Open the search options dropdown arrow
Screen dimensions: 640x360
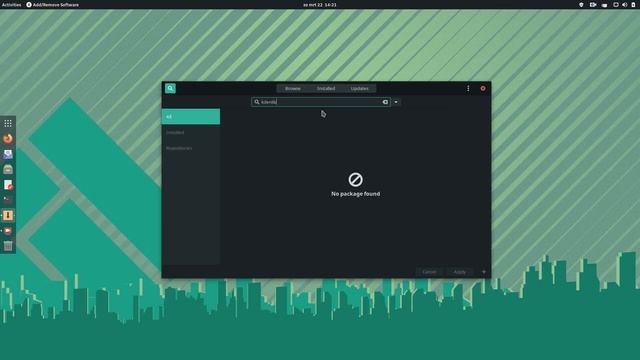[396, 102]
